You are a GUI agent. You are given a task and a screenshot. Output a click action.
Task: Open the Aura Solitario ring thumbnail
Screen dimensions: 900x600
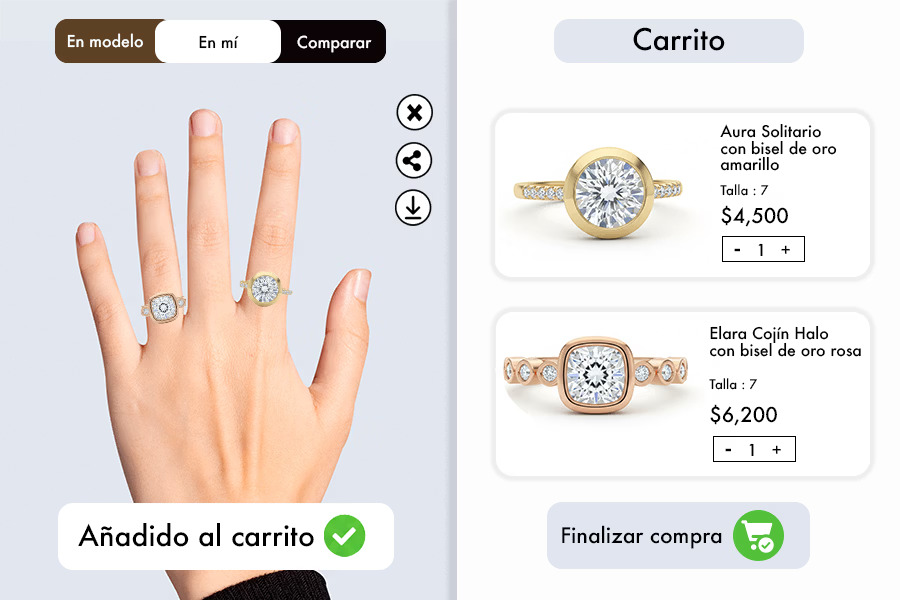coord(598,193)
